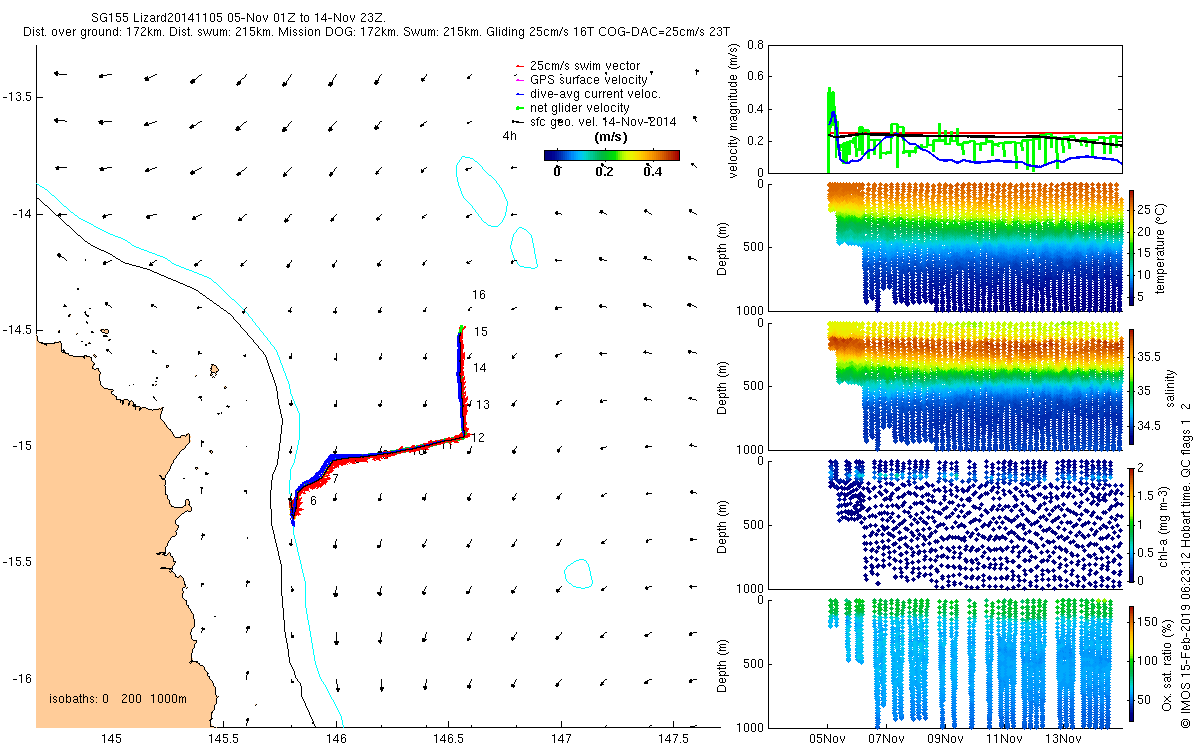Click day label '6' near the track start

point(313,500)
